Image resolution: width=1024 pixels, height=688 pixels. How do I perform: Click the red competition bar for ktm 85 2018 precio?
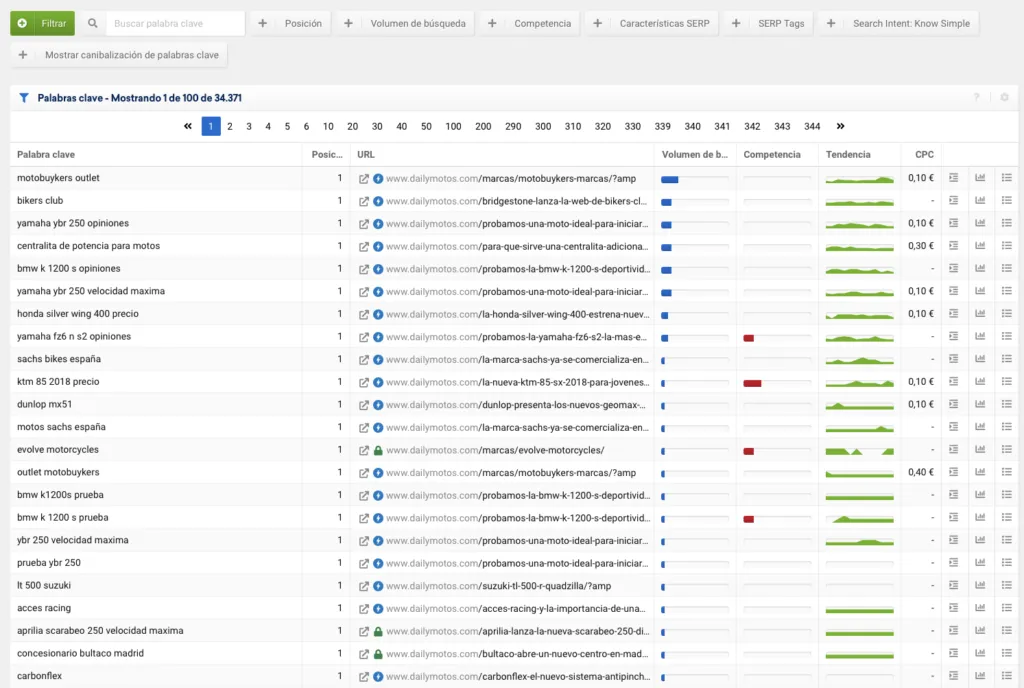pos(752,383)
